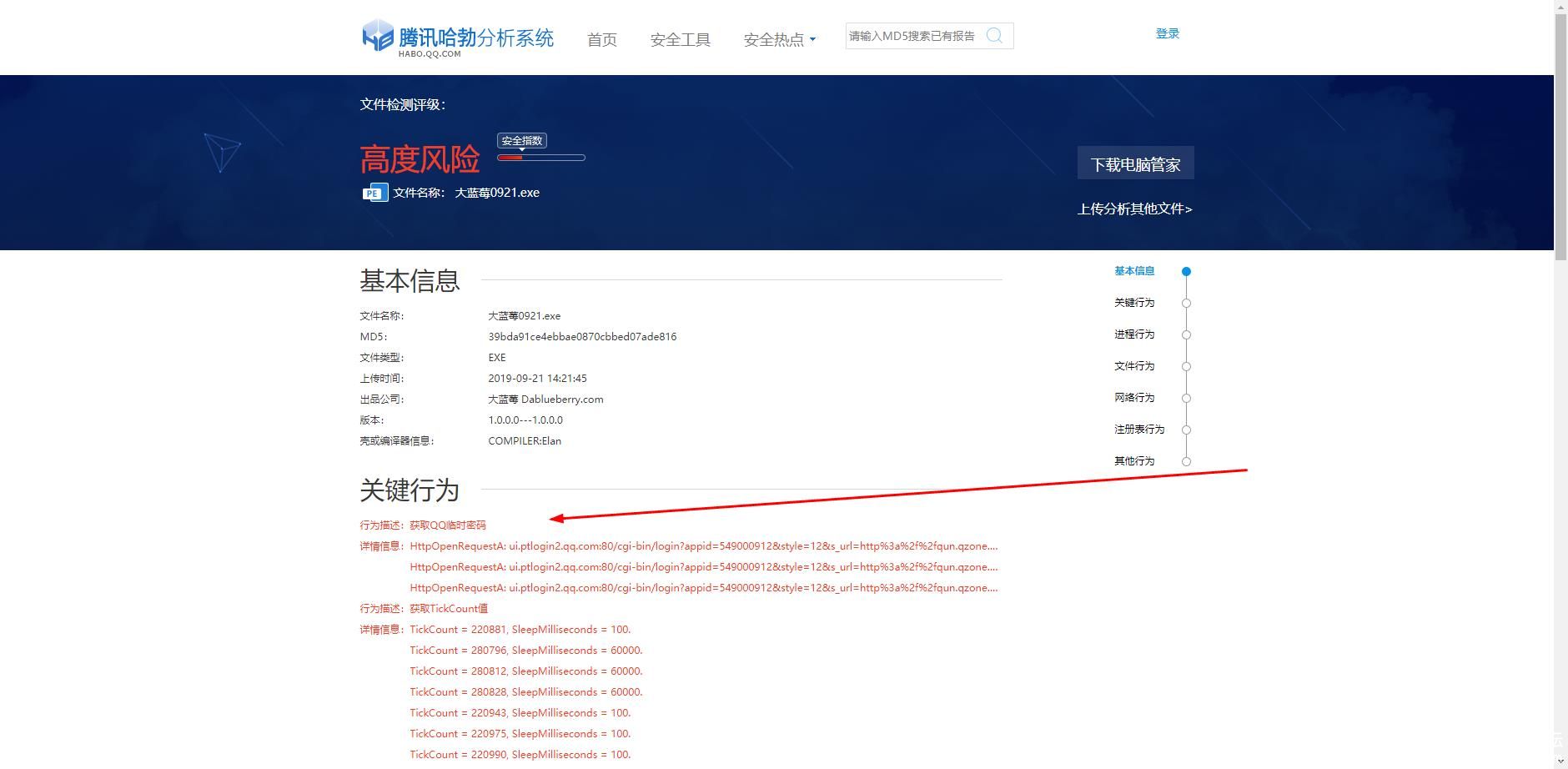1568x769 pixels.
Task: Click scrollbar down arrow
Action: point(1560,762)
